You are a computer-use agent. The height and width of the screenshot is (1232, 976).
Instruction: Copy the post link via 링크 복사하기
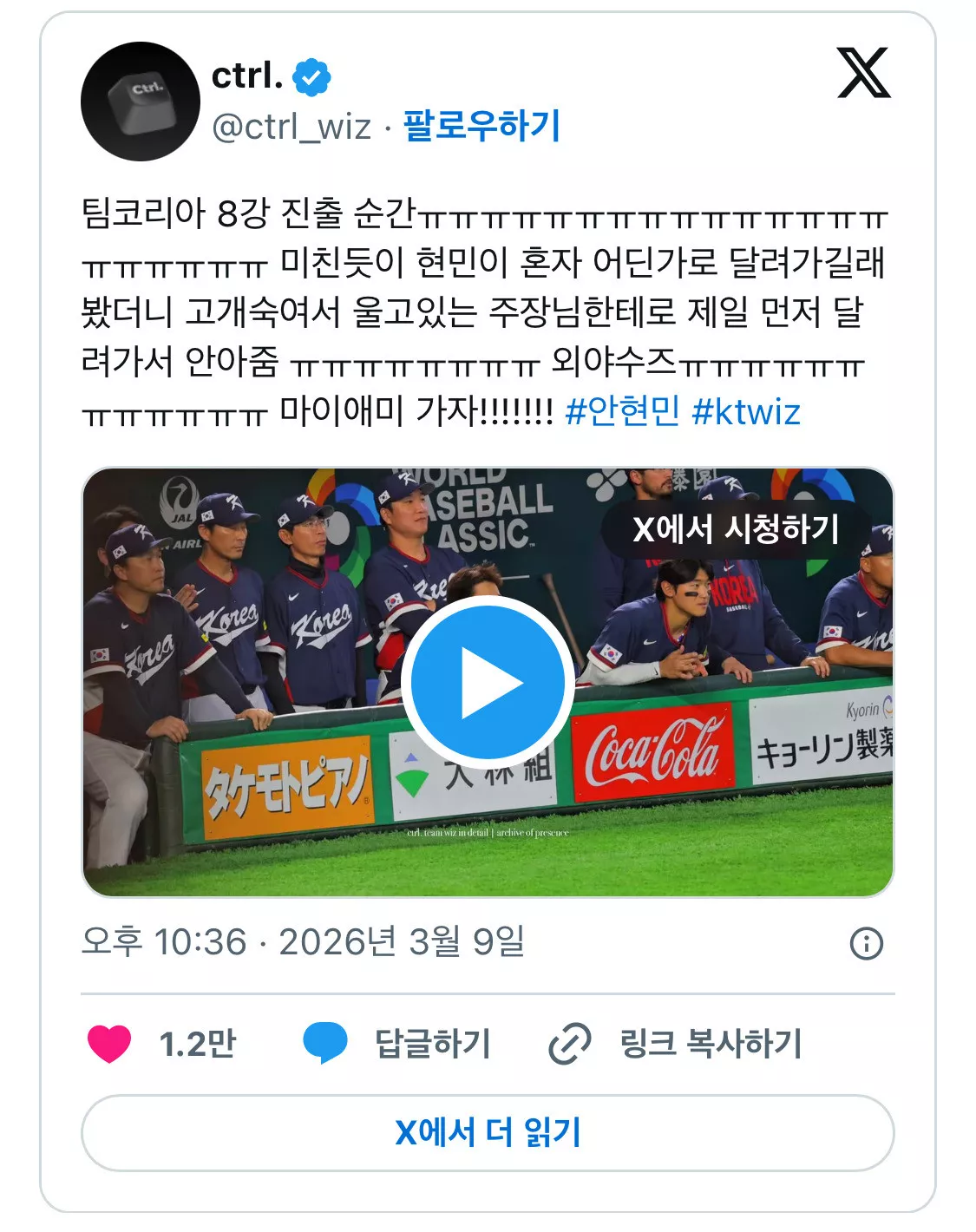pos(711,1044)
